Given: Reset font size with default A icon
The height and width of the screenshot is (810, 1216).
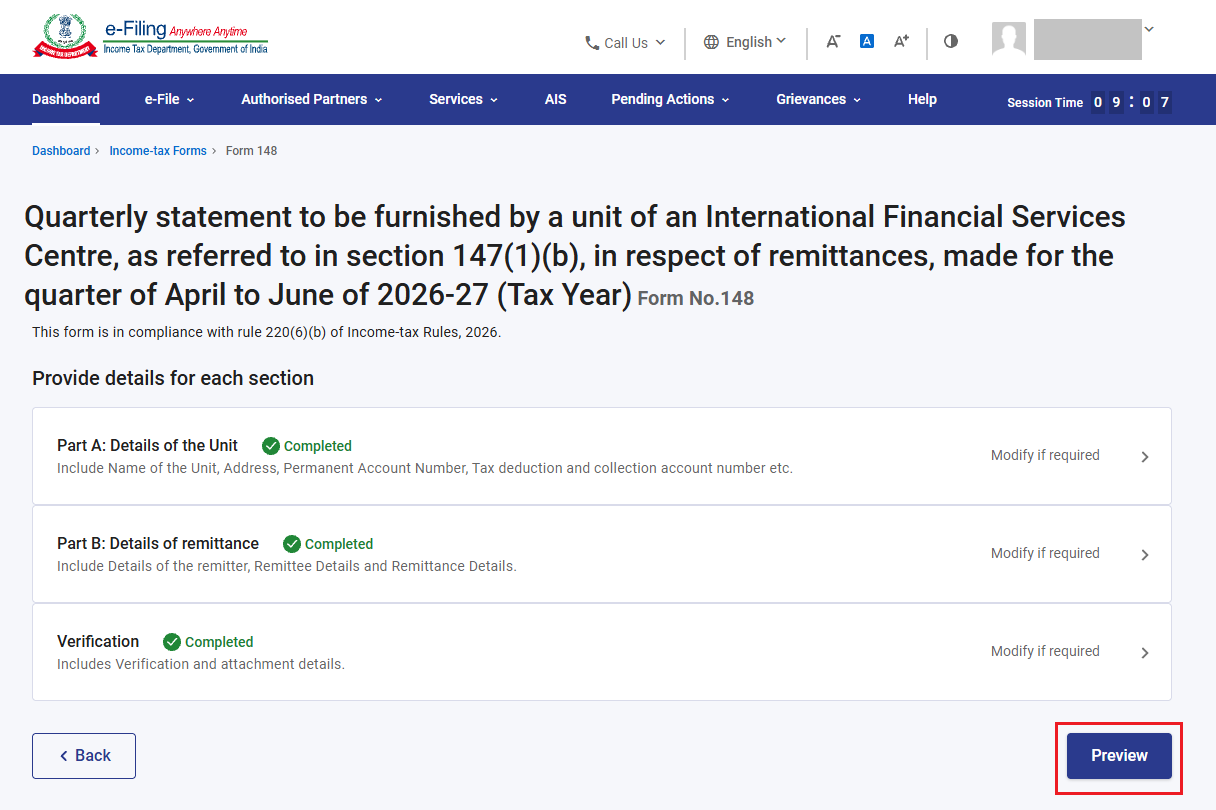Looking at the screenshot, I should 867,41.
